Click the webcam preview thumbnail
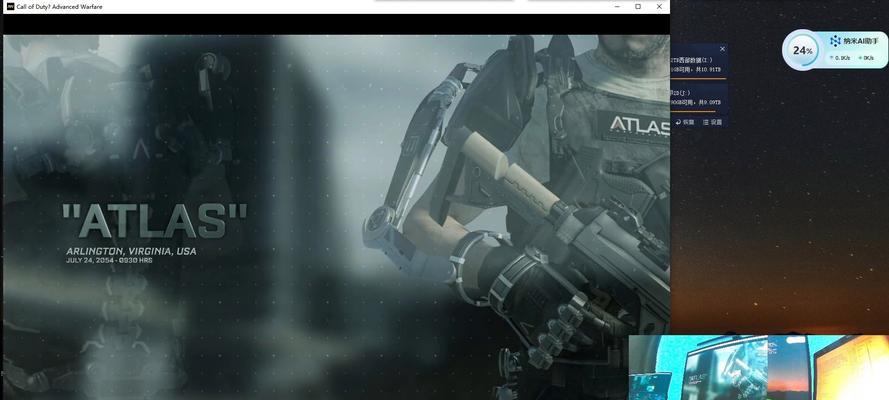The width and height of the screenshot is (889, 400). 759,367
